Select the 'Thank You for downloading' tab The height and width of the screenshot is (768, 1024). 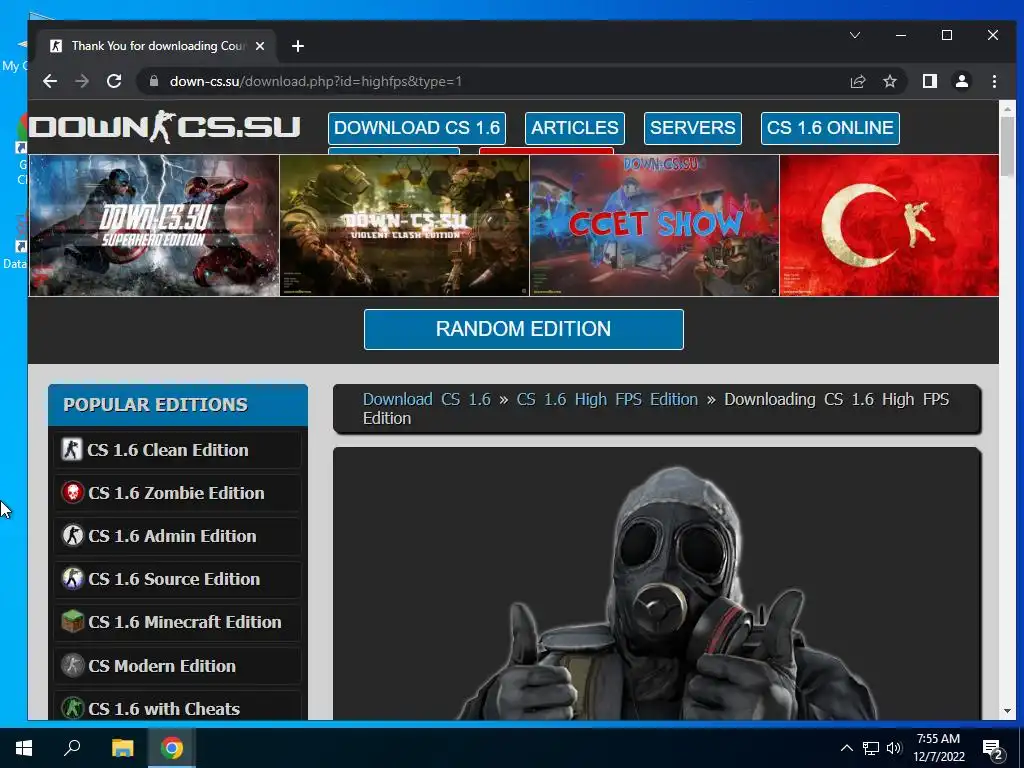point(157,46)
